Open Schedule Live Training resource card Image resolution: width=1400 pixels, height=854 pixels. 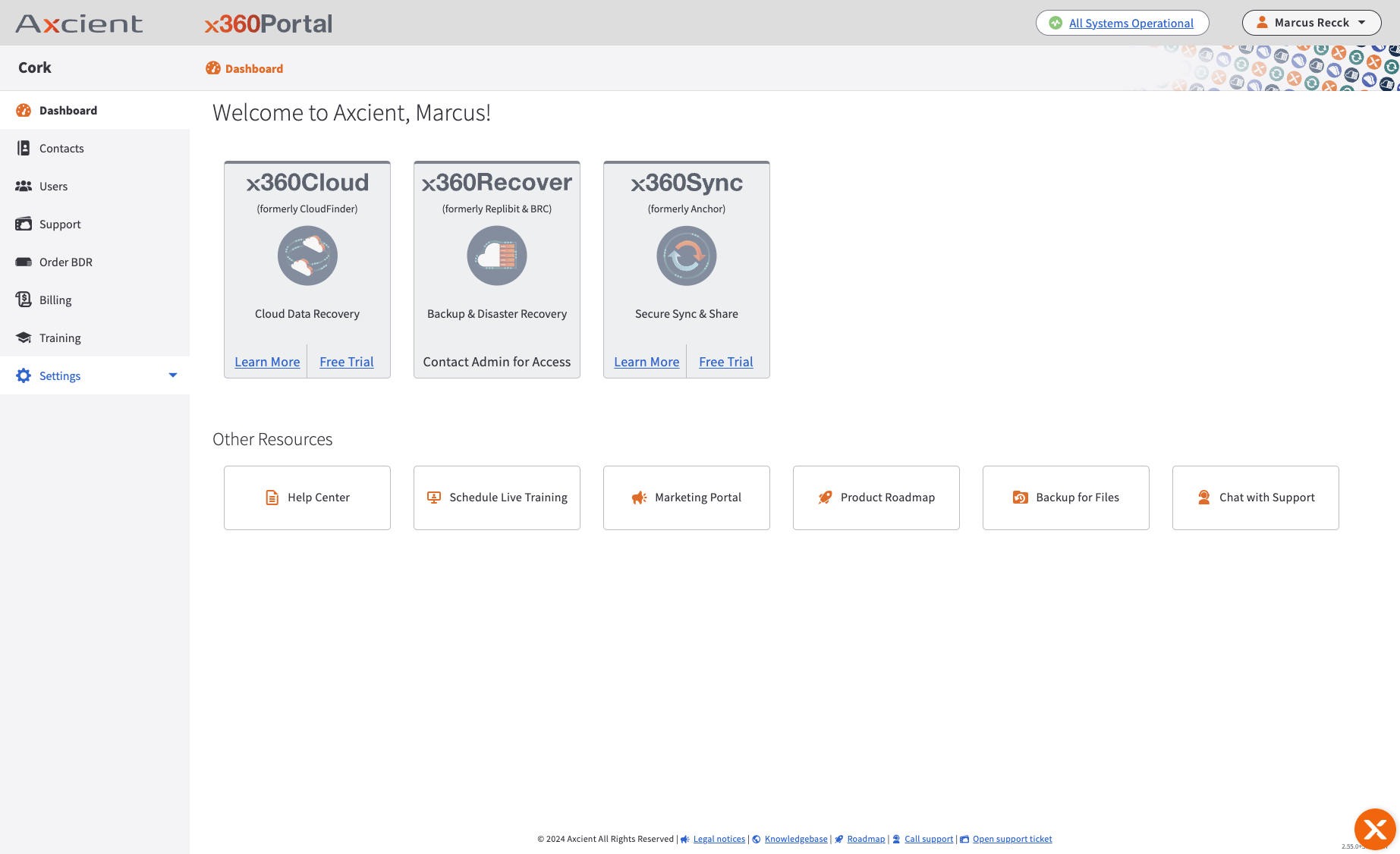point(497,498)
